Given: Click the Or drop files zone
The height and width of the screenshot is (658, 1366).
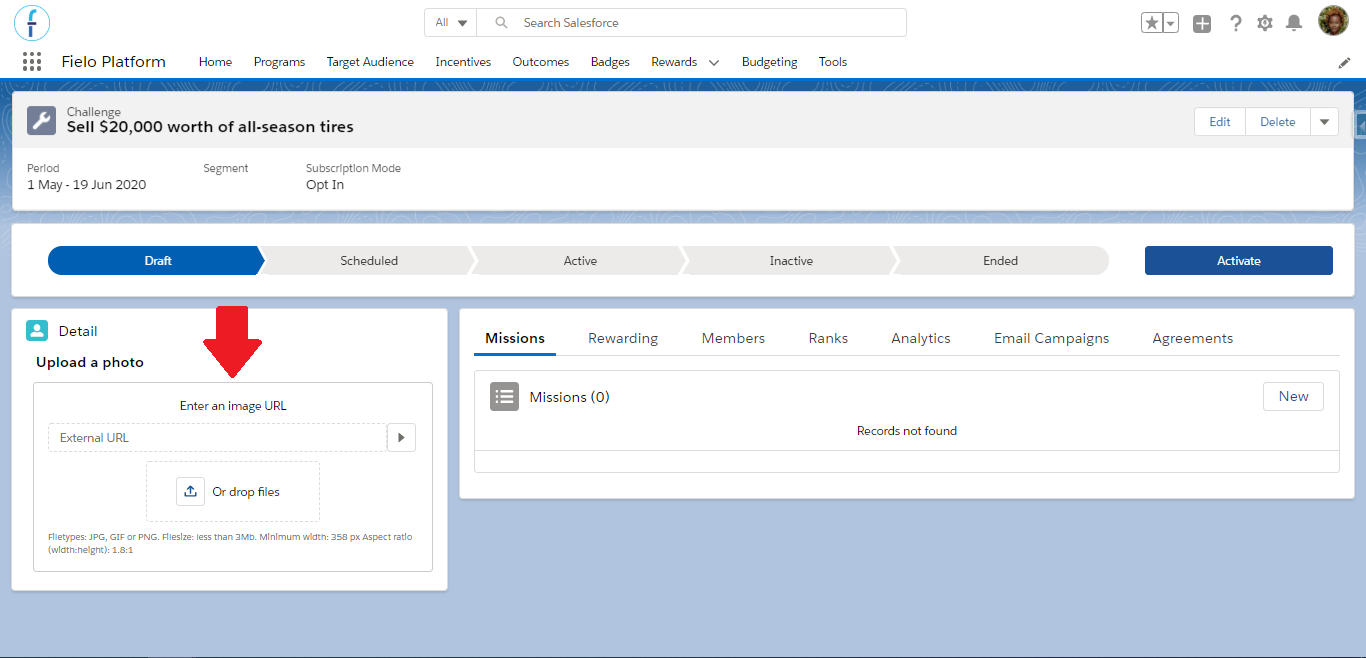Looking at the screenshot, I should coord(233,491).
